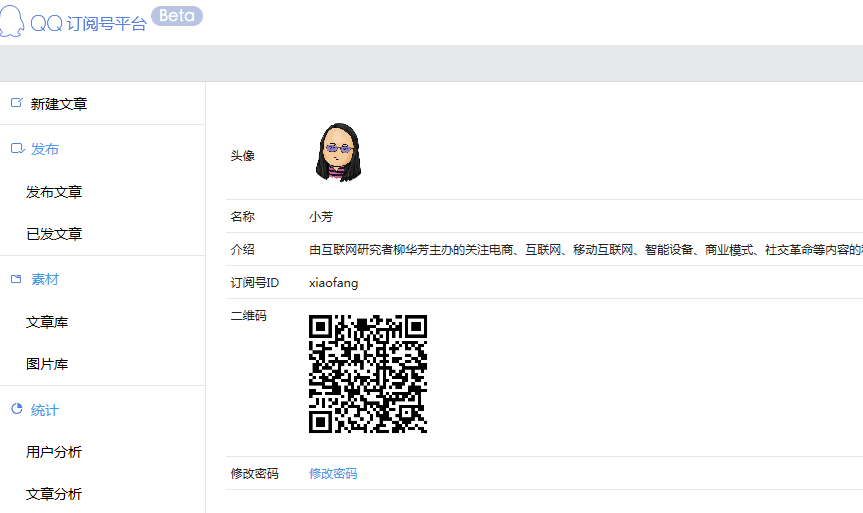Click the blue 修改密码 link
The width and height of the screenshot is (863, 513).
[x=333, y=473]
